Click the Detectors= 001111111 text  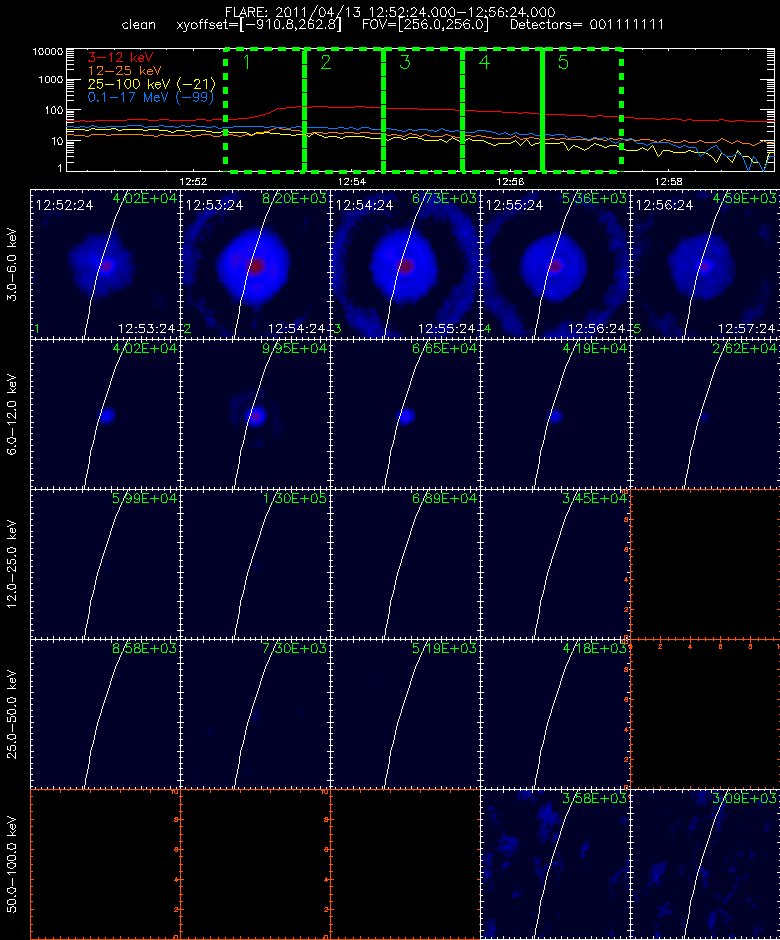[586, 25]
